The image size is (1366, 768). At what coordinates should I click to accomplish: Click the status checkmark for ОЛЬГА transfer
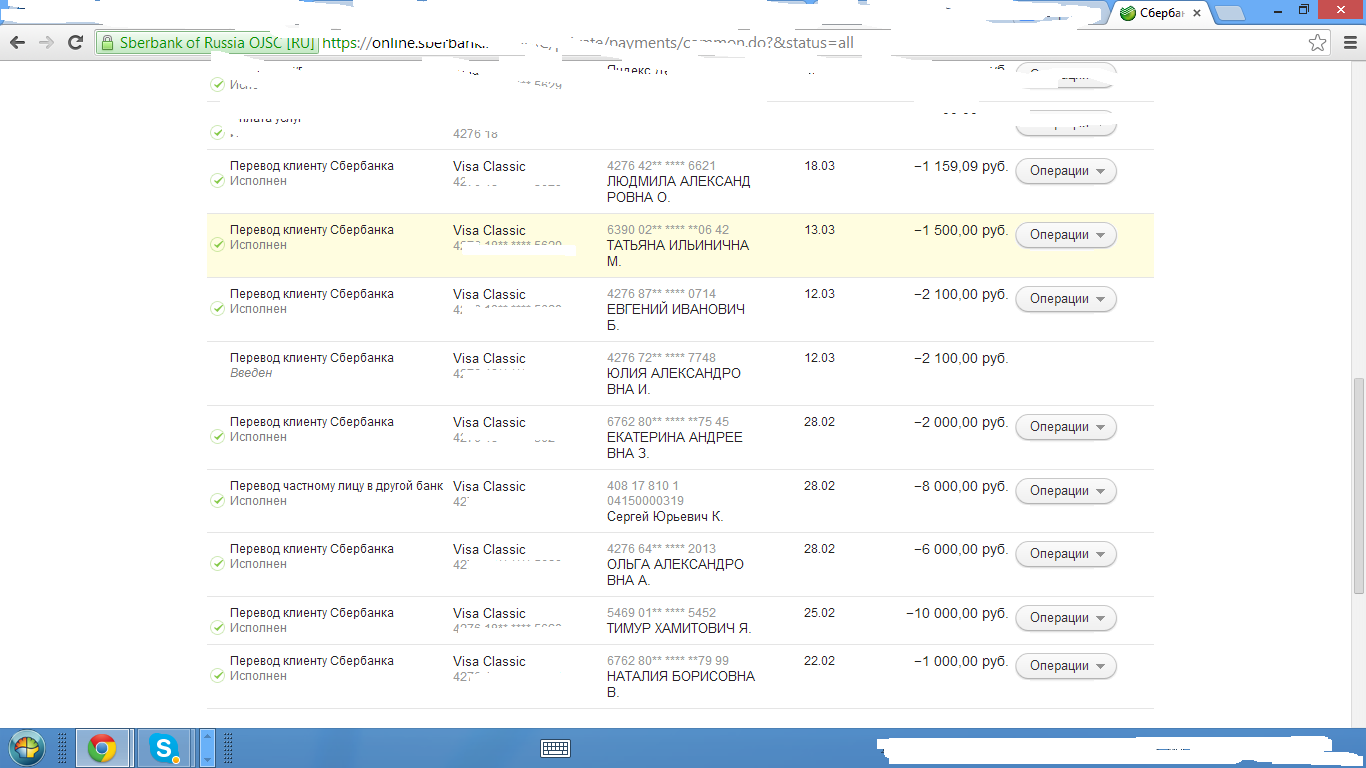tap(217, 564)
